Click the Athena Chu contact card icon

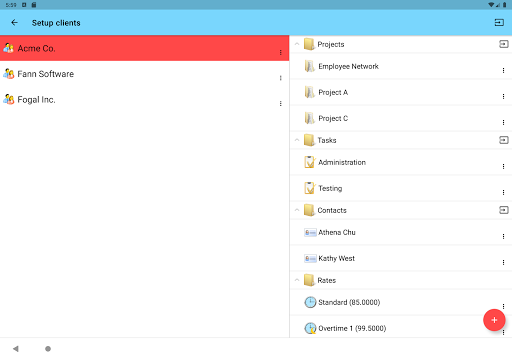click(x=310, y=232)
